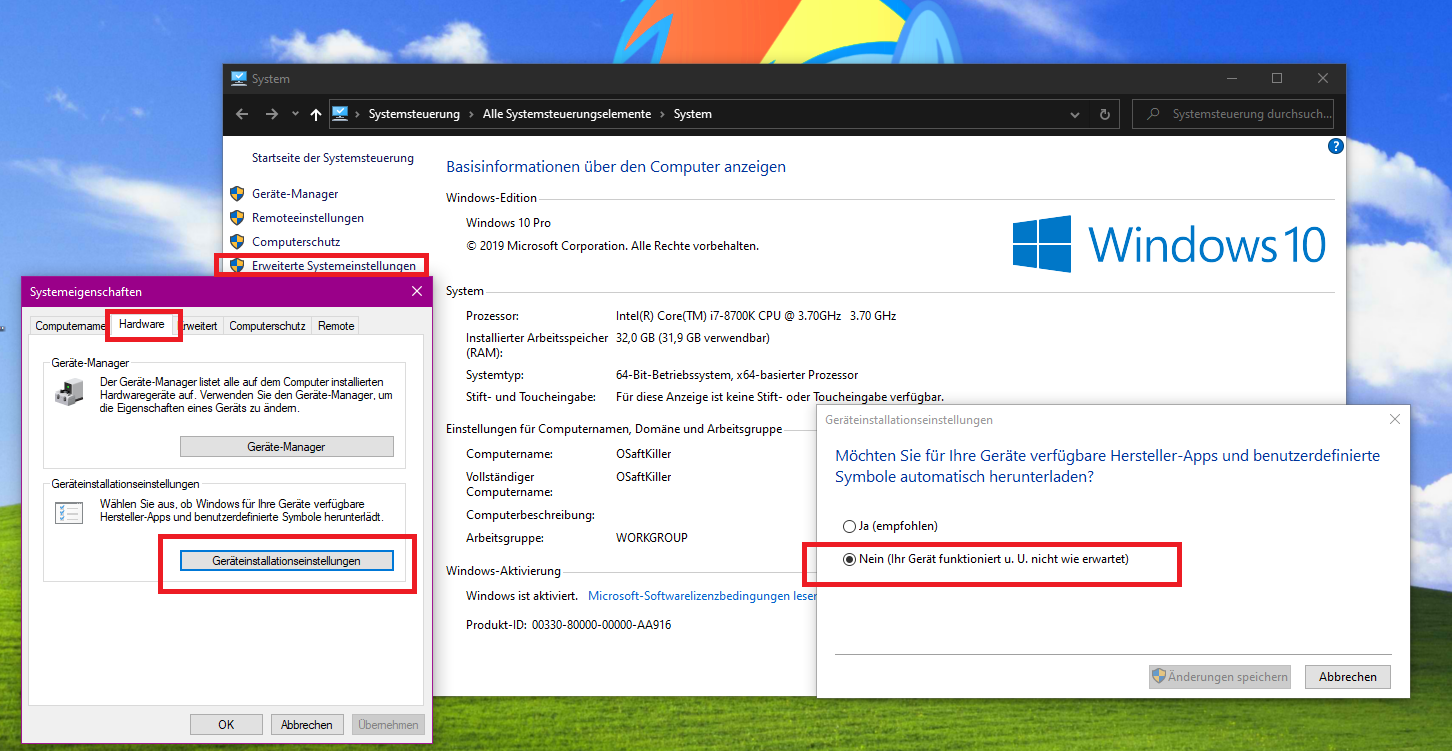The image size is (1452, 751).
Task: Click shield icon next to Remoteeinstellungen
Action: coord(237,218)
